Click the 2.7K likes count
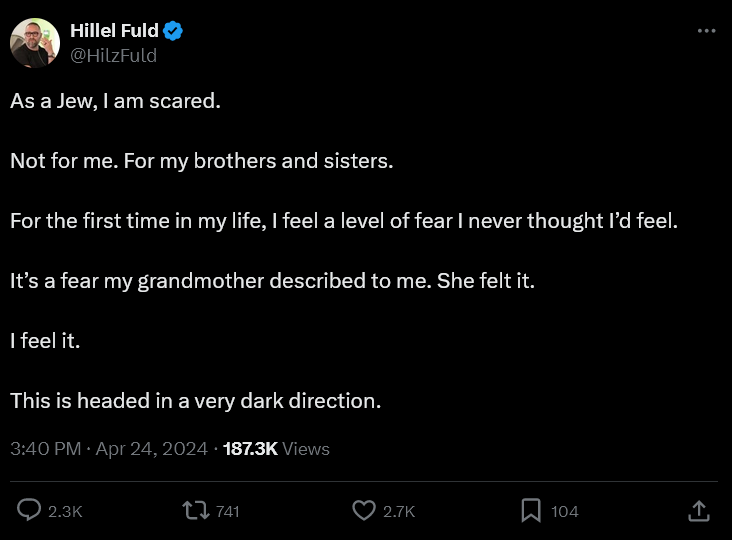The width and height of the screenshot is (732, 540). point(399,511)
